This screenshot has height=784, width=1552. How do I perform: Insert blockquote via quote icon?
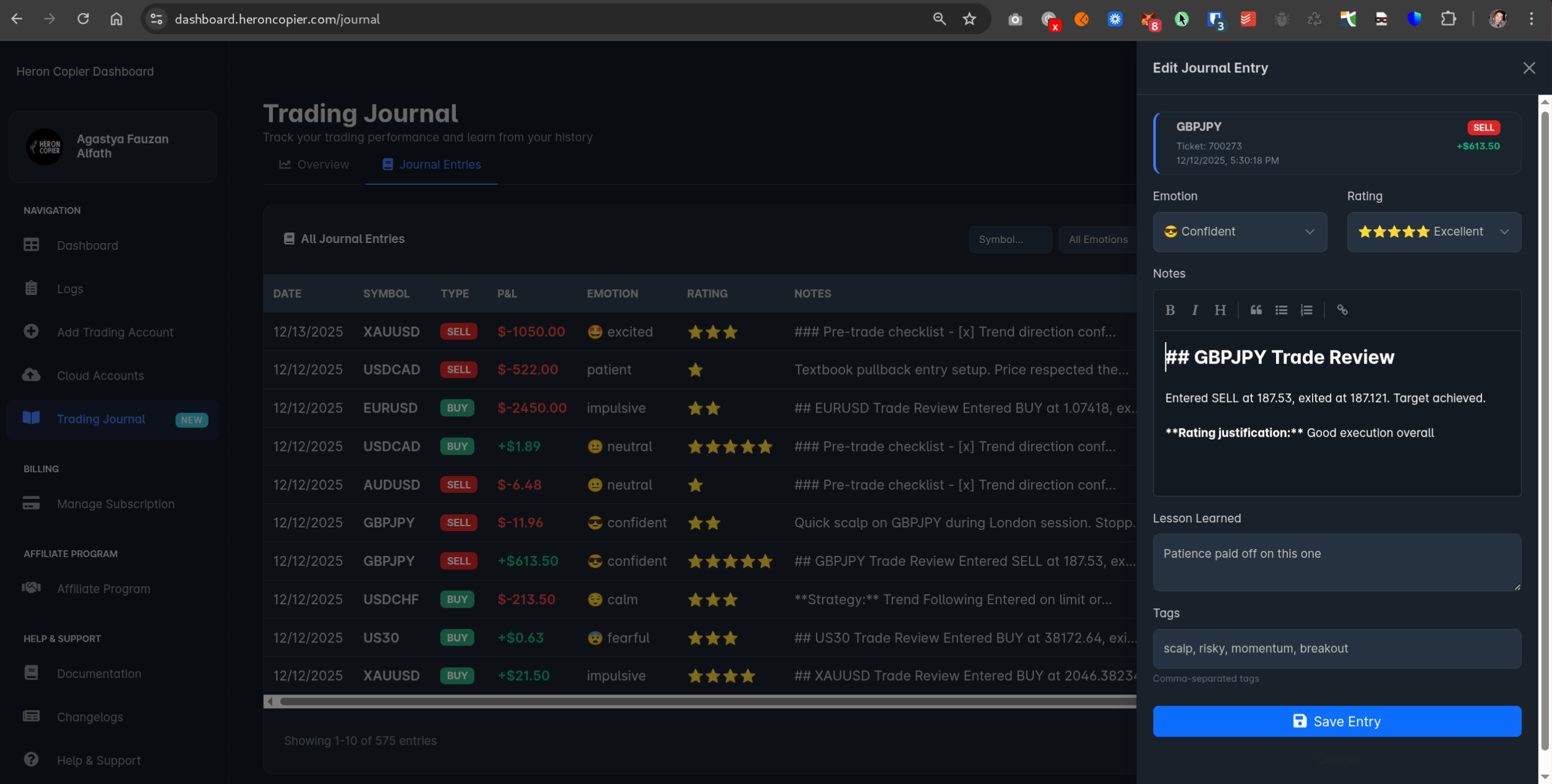point(1256,310)
